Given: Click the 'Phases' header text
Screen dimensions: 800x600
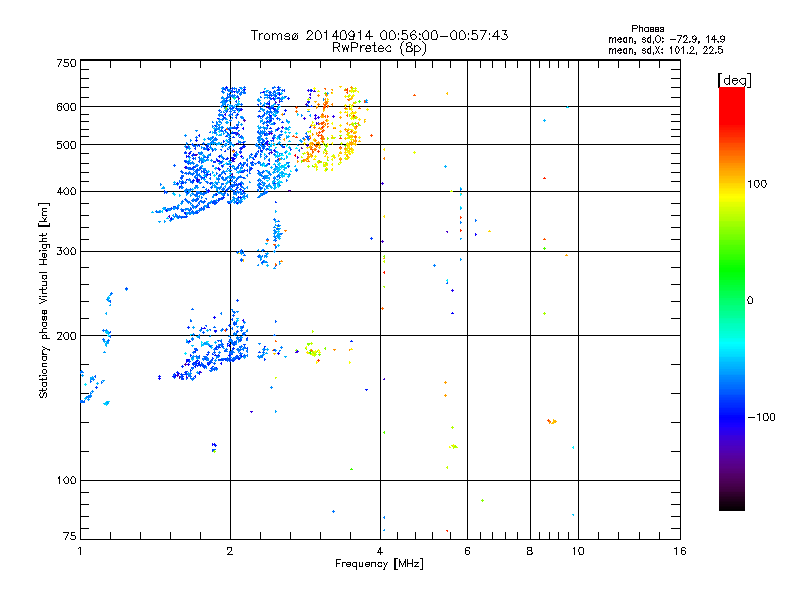Looking at the screenshot, I should tap(647, 29).
